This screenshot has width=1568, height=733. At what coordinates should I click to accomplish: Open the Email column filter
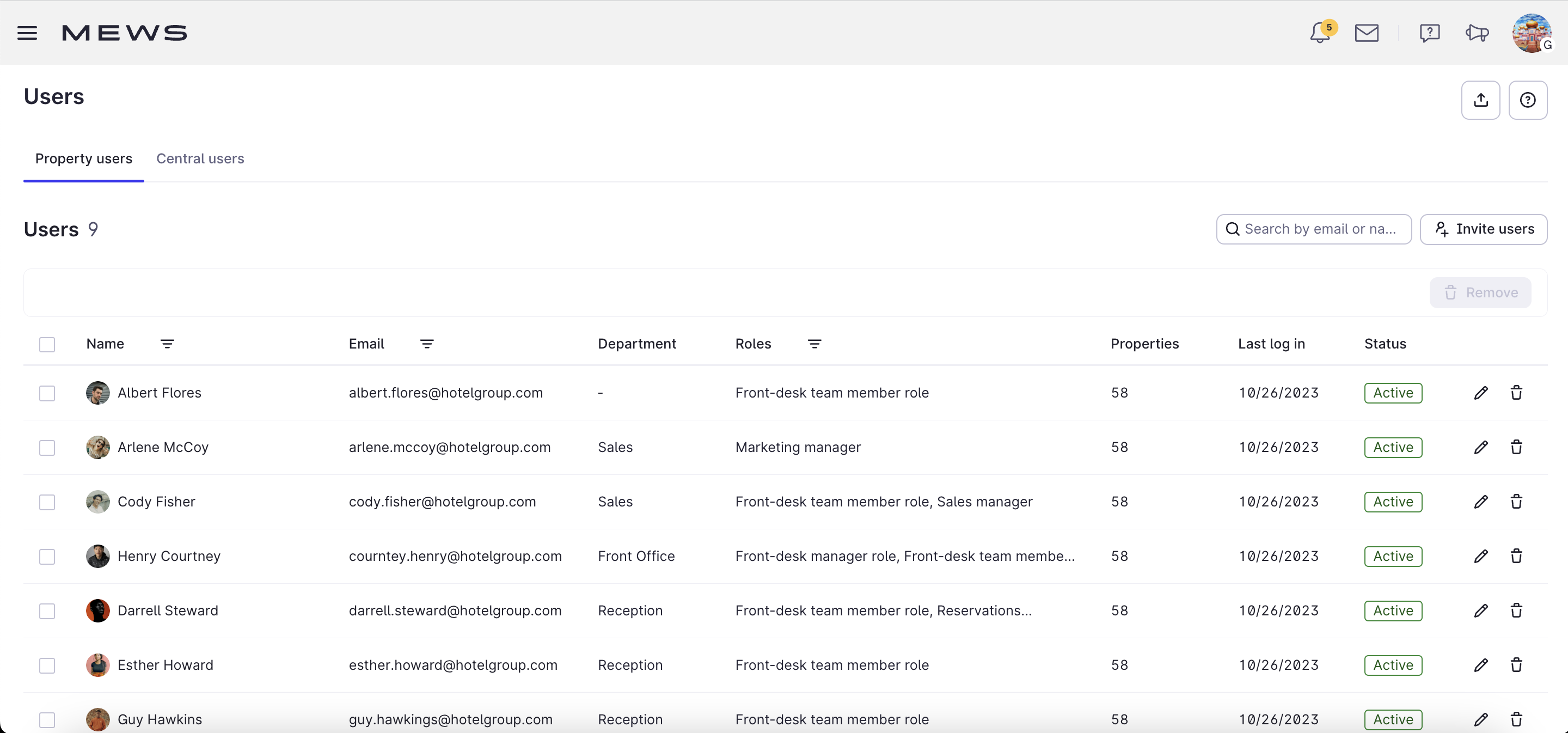[x=427, y=344]
